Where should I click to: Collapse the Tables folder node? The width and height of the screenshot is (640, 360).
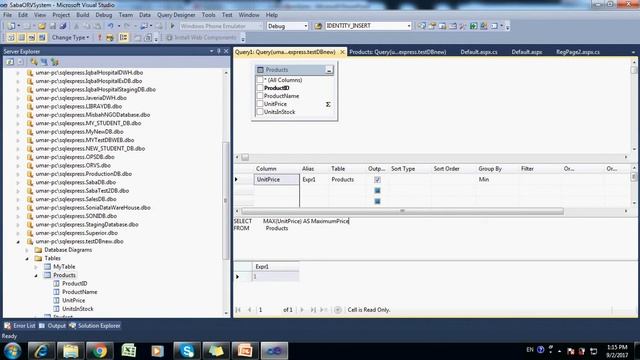click(x=27, y=258)
